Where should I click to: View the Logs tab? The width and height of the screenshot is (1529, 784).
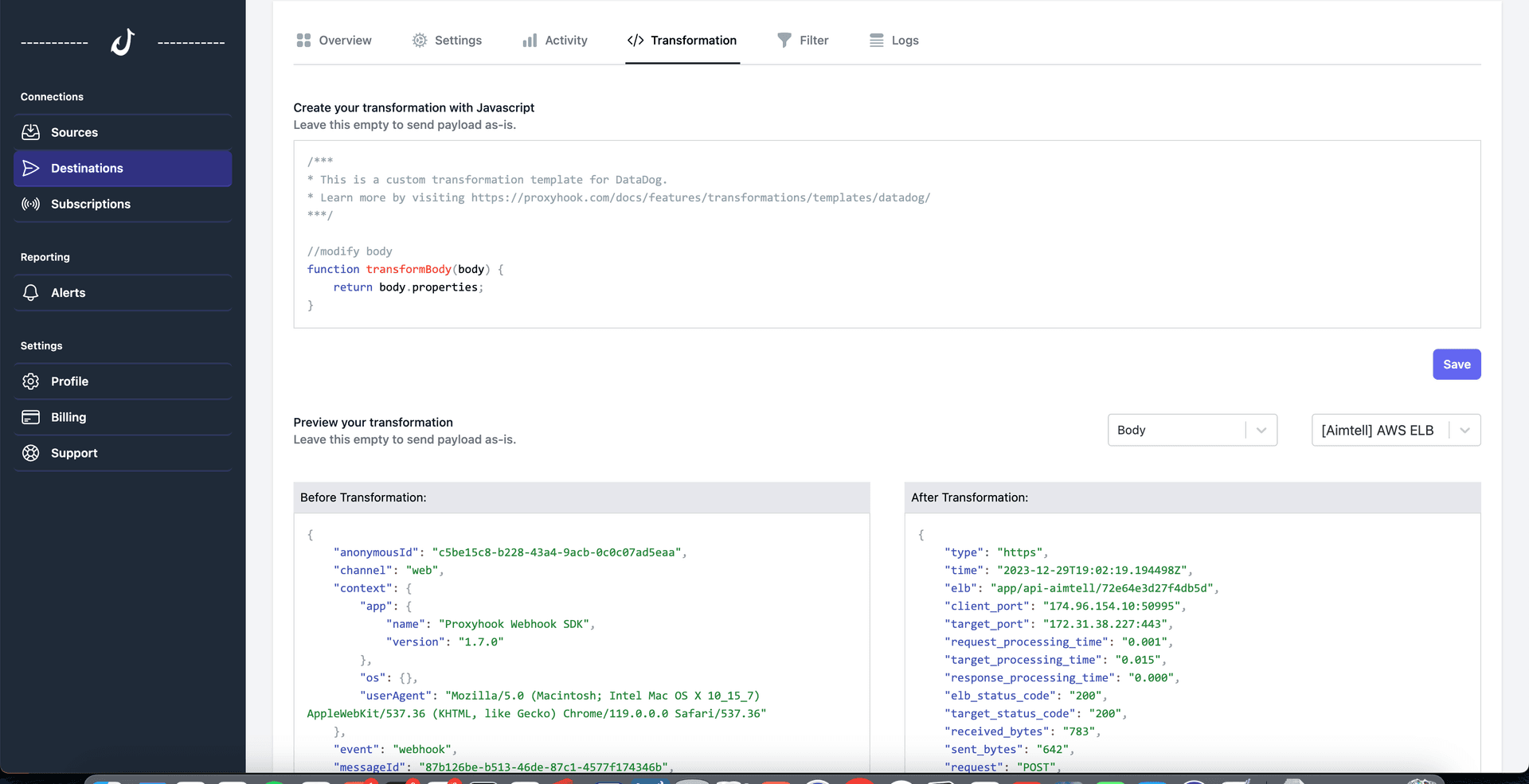894,40
